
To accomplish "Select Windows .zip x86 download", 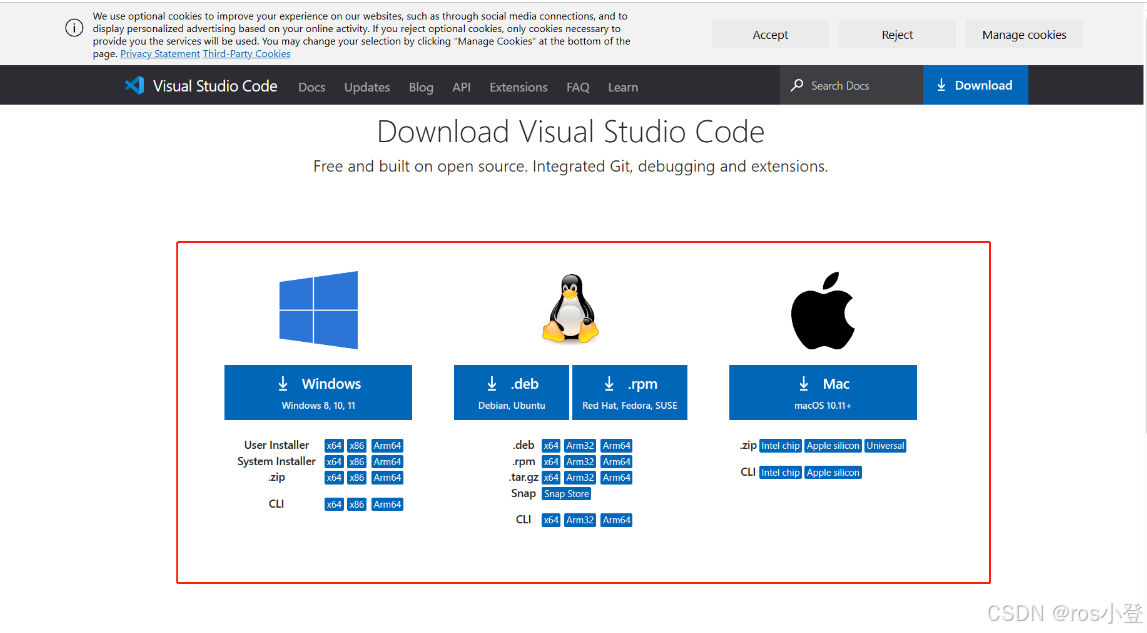I will tap(357, 478).
